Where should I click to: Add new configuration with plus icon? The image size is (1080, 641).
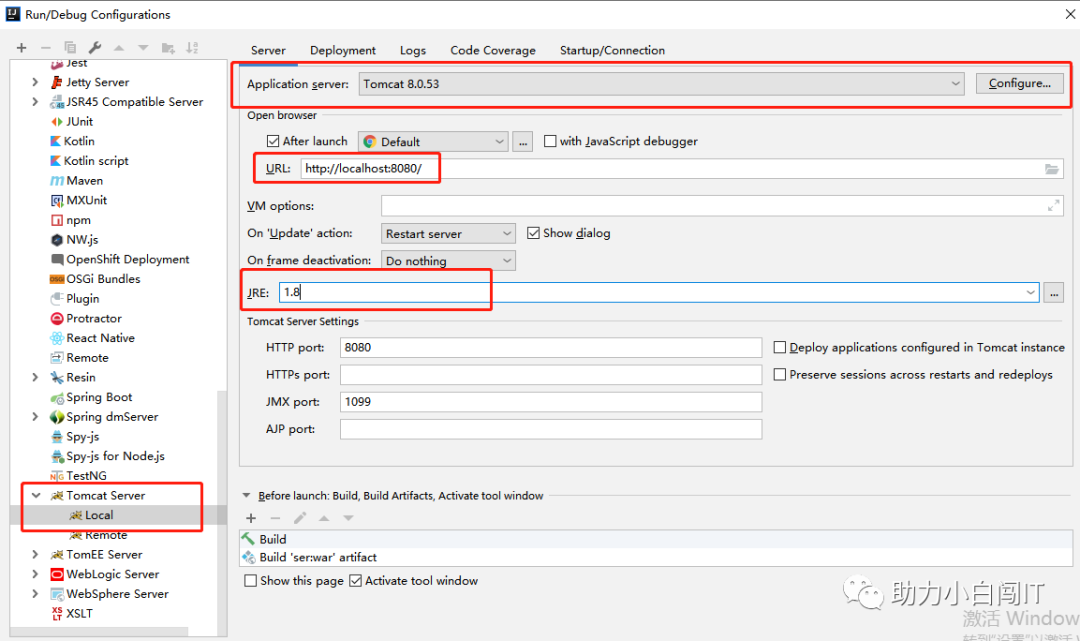pos(21,48)
